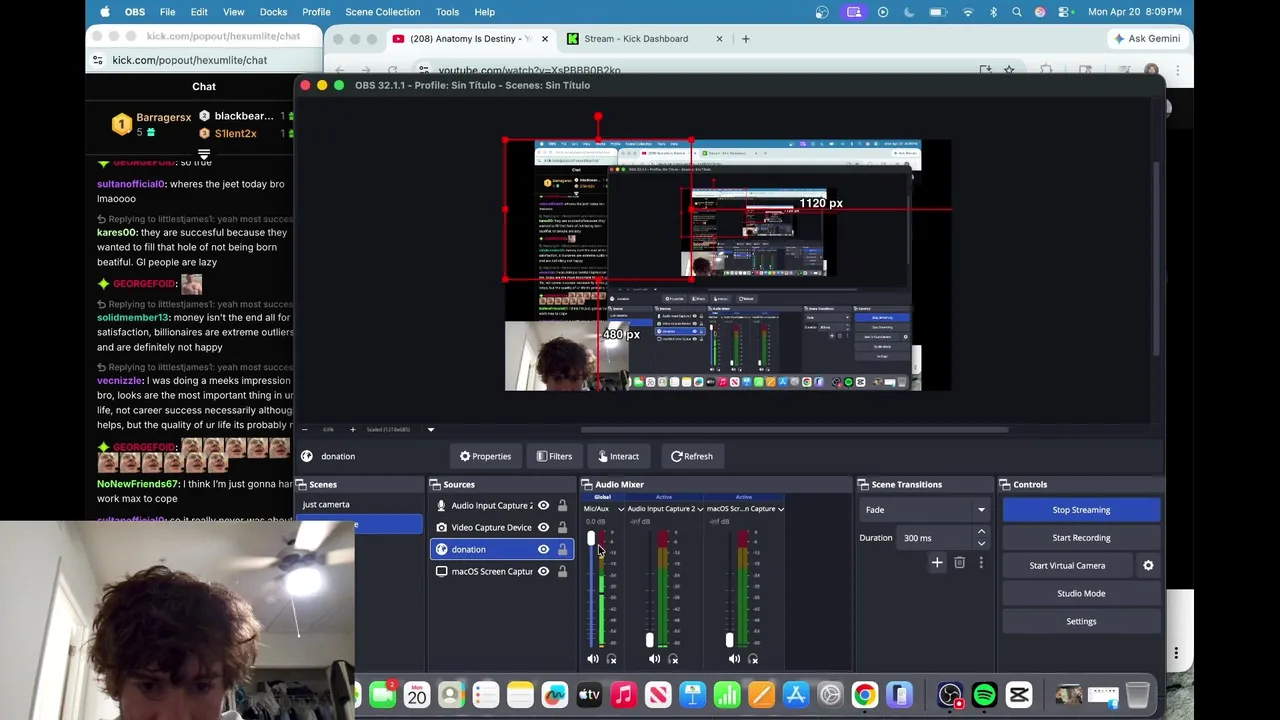This screenshot has height=720, width=1280.
Task: Open Wi-Fi status in the menu bar
Action: click(x=968, y=12)
